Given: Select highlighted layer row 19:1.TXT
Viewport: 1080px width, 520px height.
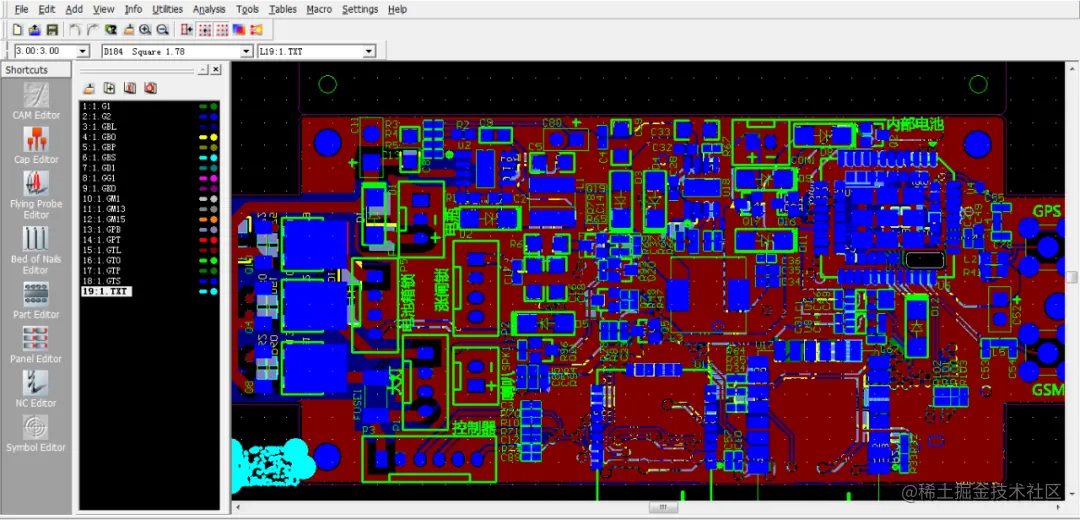Looking at the screenshot, I should (149, 292).
